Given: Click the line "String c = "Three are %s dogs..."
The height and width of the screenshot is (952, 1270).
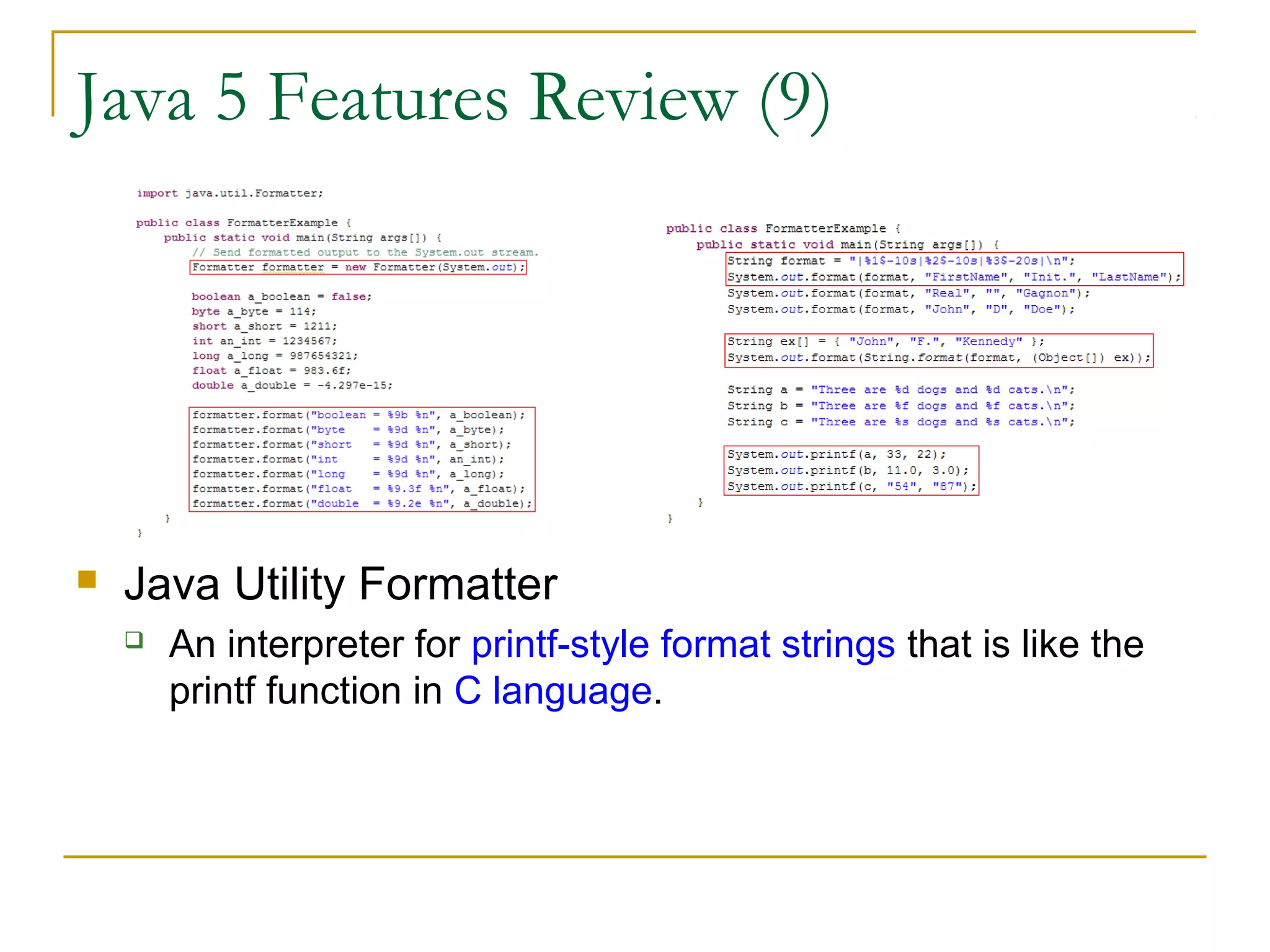Looking at the screenshot, I should [x=901, y=422].
